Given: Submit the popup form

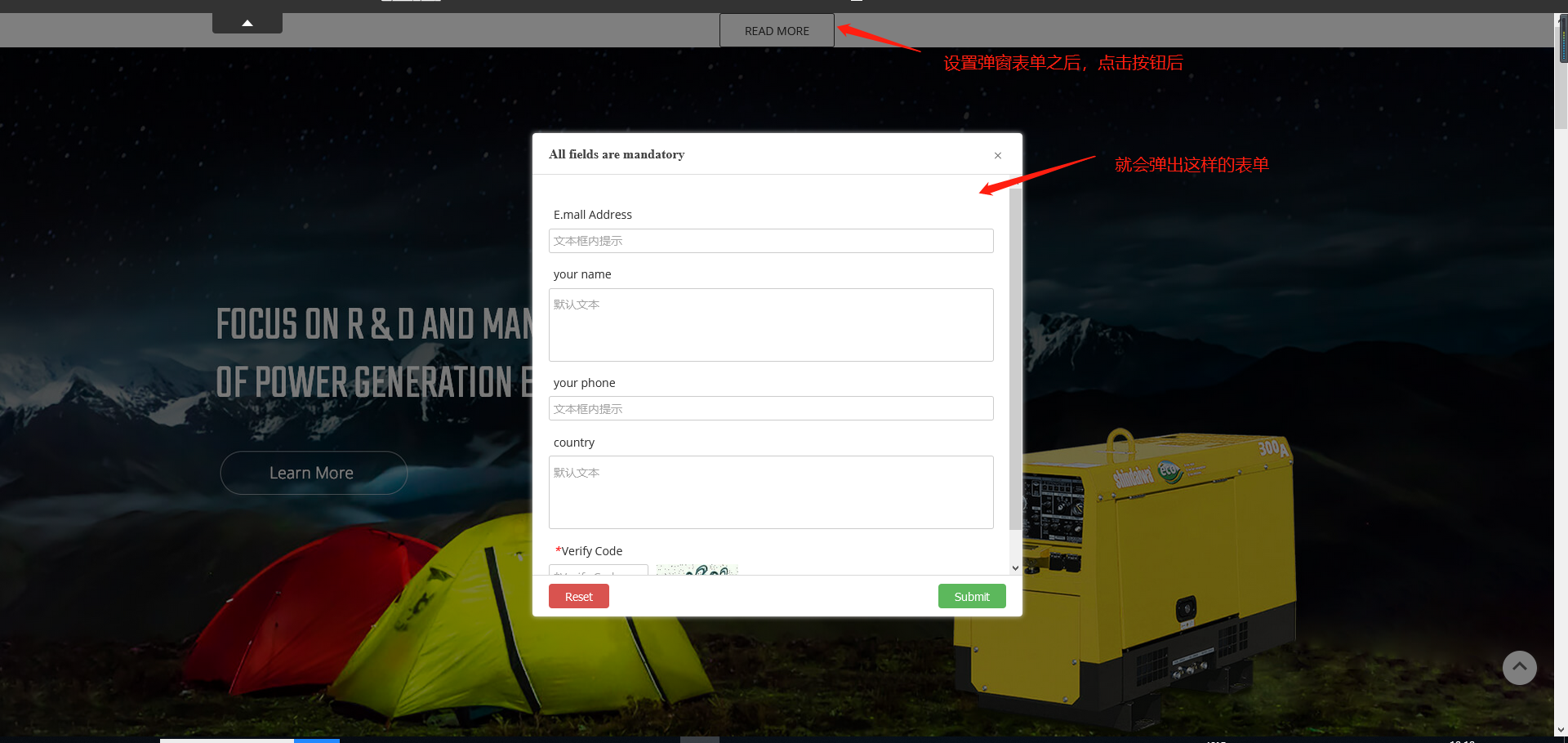Looking at the screenshot, I should click(971, 596).
